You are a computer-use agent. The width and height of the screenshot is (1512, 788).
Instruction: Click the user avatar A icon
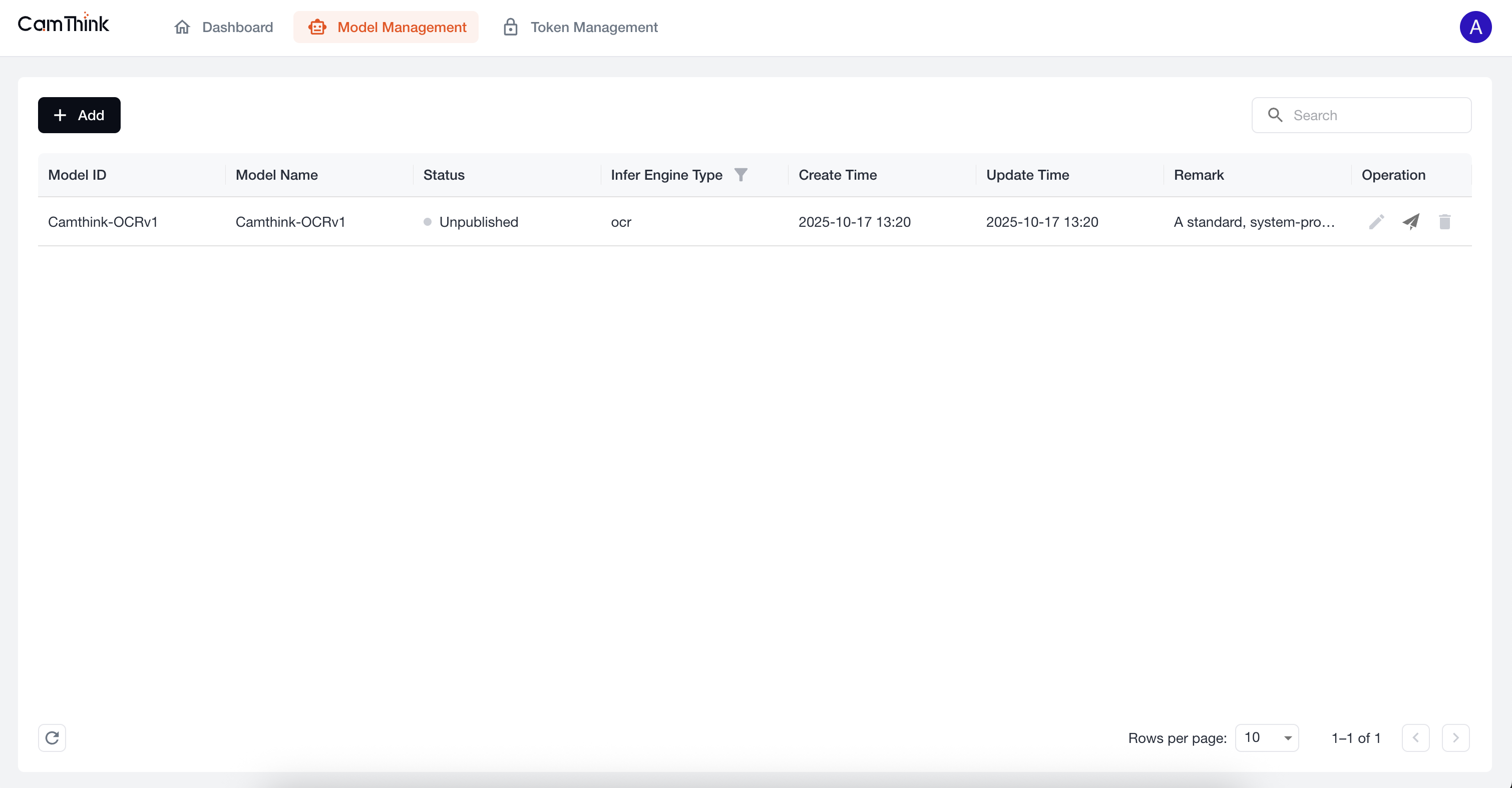tap(1475, 27)
